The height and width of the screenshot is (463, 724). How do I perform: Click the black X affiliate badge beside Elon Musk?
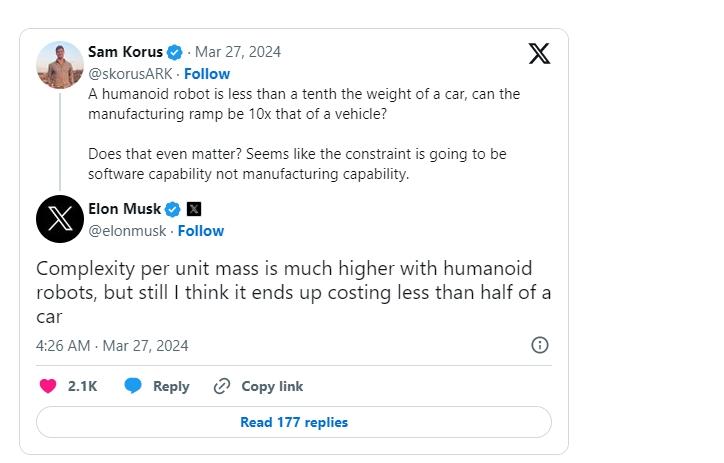(x=194, y=209)
